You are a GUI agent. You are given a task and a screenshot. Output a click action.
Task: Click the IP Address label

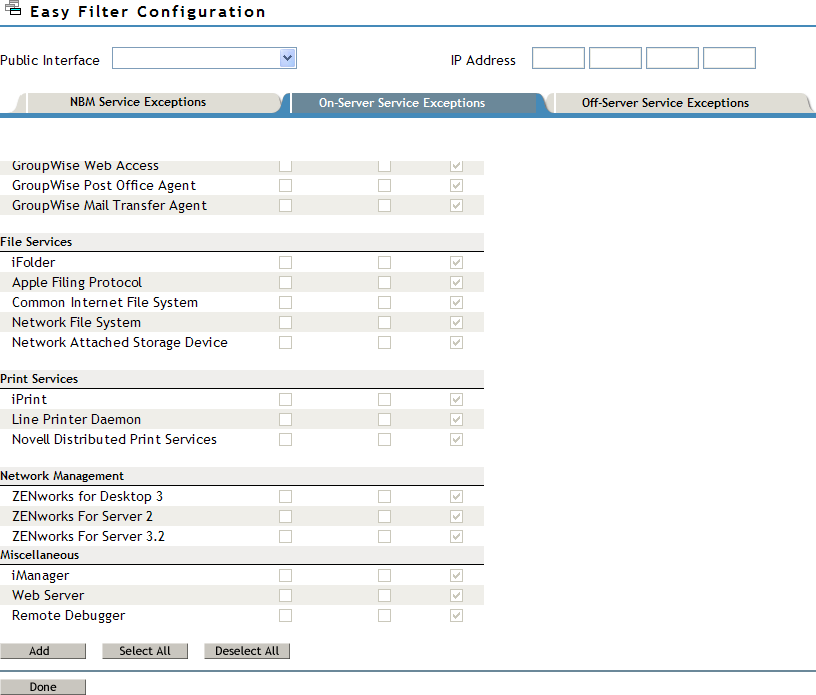click(x=483, y=60)
